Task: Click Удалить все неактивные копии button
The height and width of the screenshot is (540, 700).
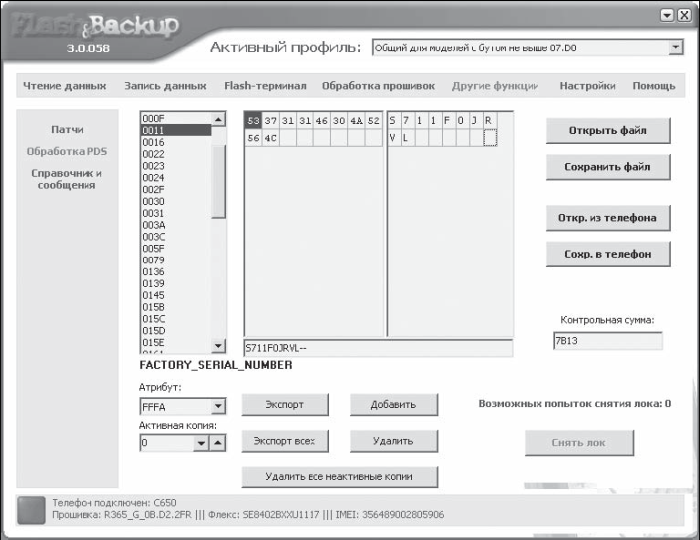Action: (x=339, y=477)
